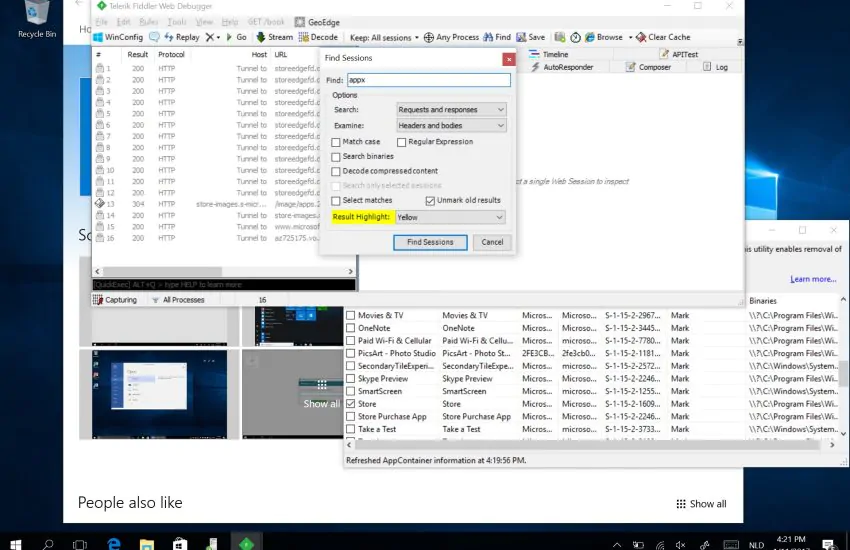
Task: Check Decode compressed content
Action: pos(336,171)
